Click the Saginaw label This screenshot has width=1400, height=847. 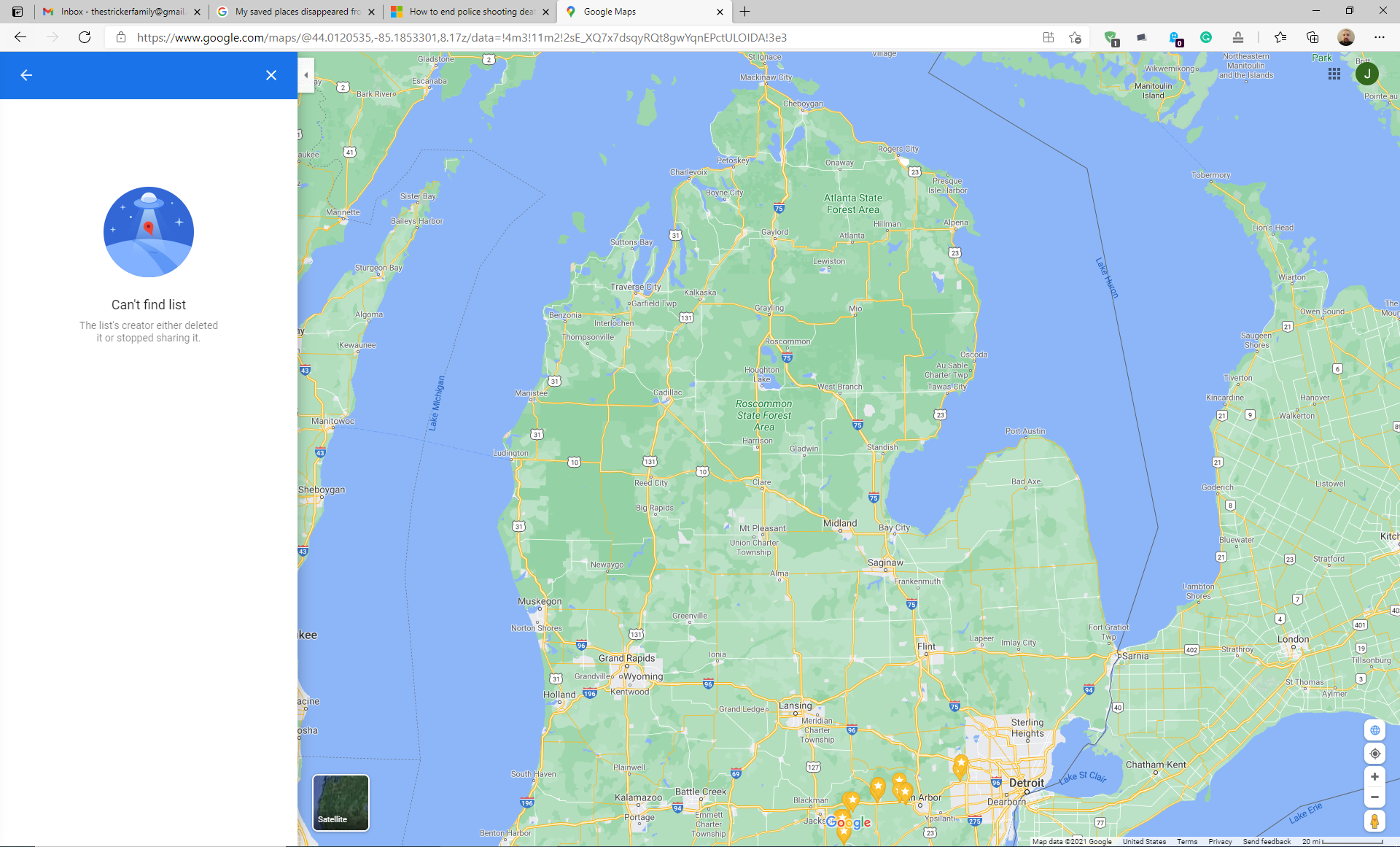pyautogui.click(x=885, y=562)
